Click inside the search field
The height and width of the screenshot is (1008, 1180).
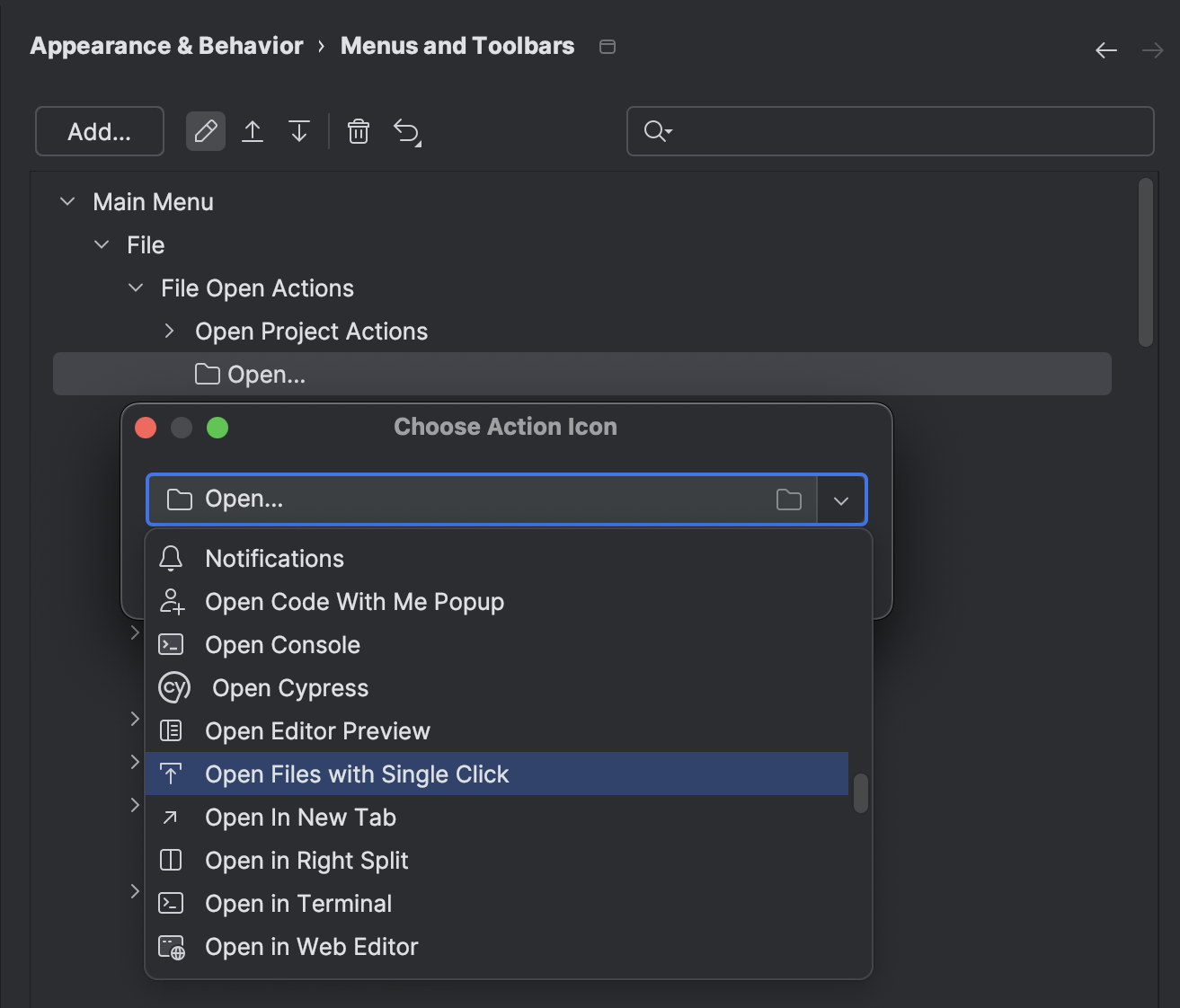(890, 131)
